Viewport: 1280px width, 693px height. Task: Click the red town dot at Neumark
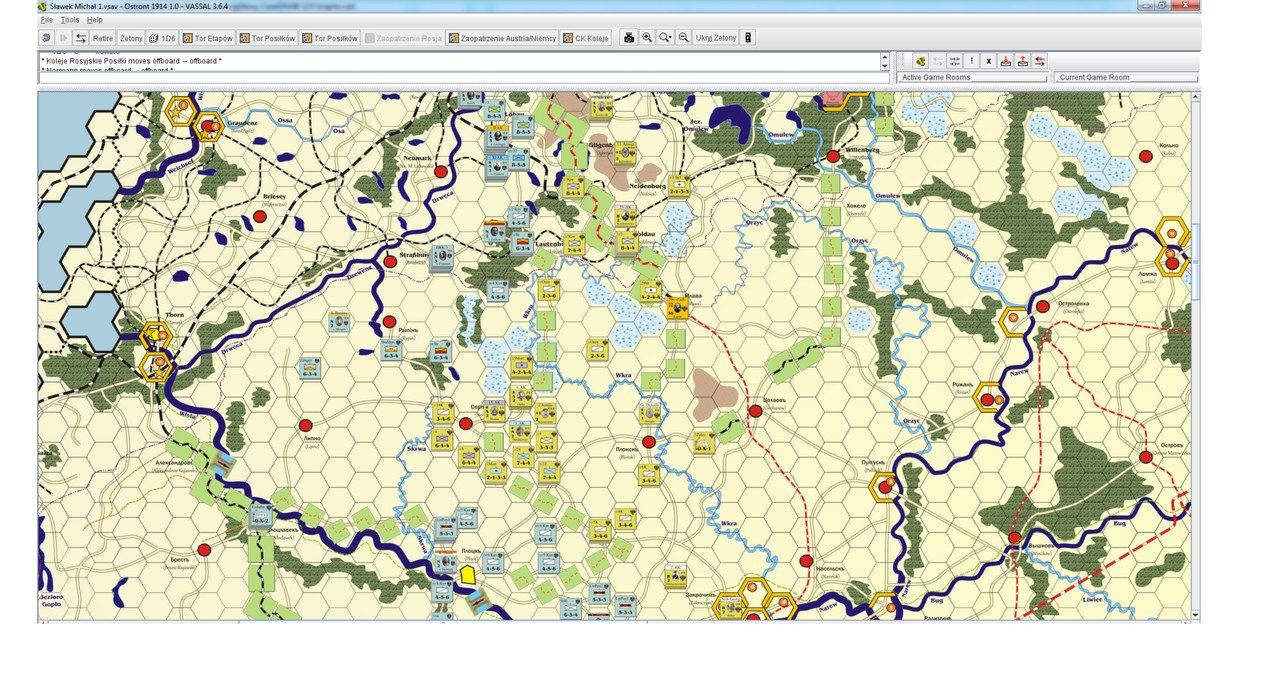441,172
